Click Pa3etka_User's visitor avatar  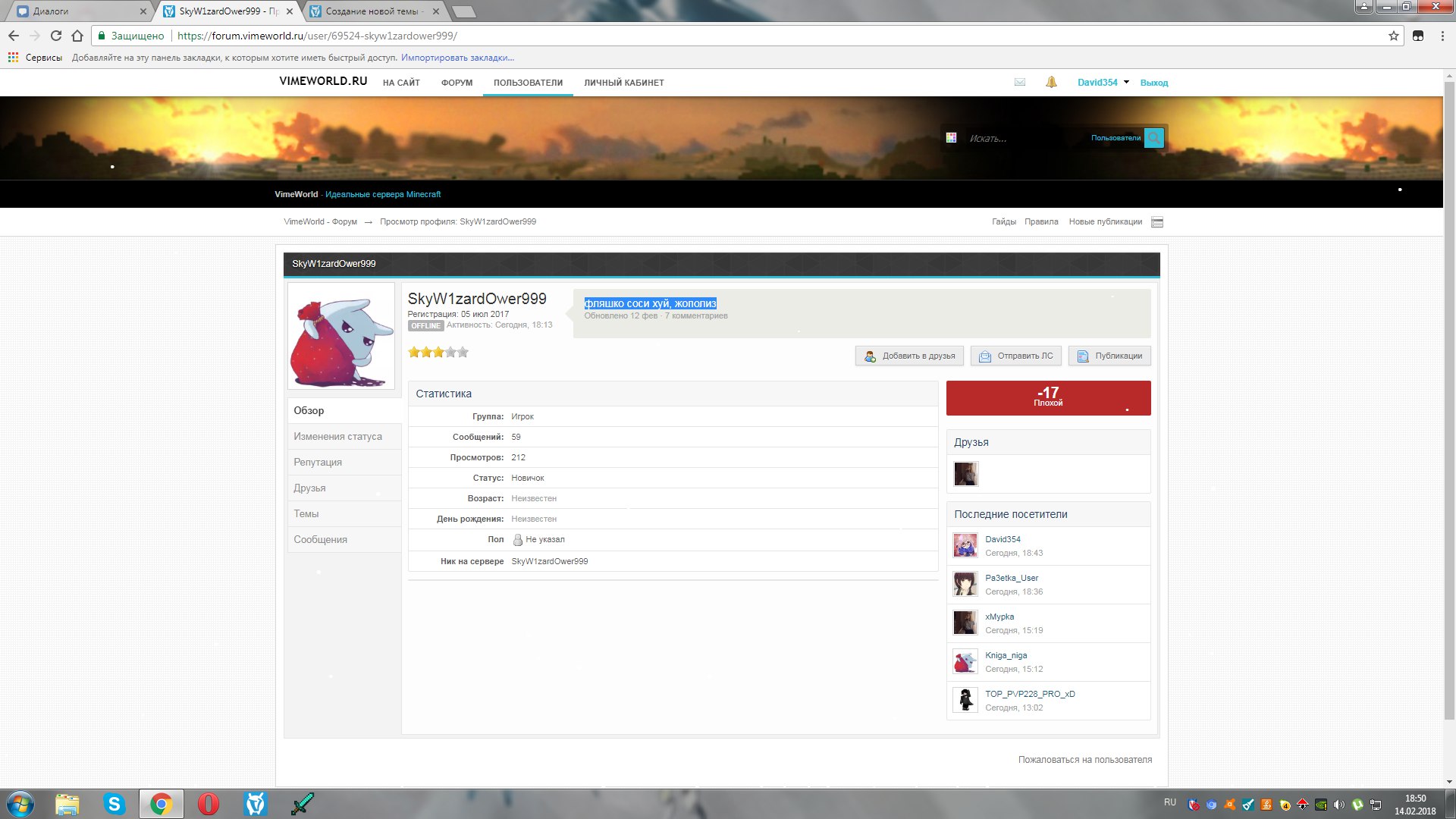[965, 584]
